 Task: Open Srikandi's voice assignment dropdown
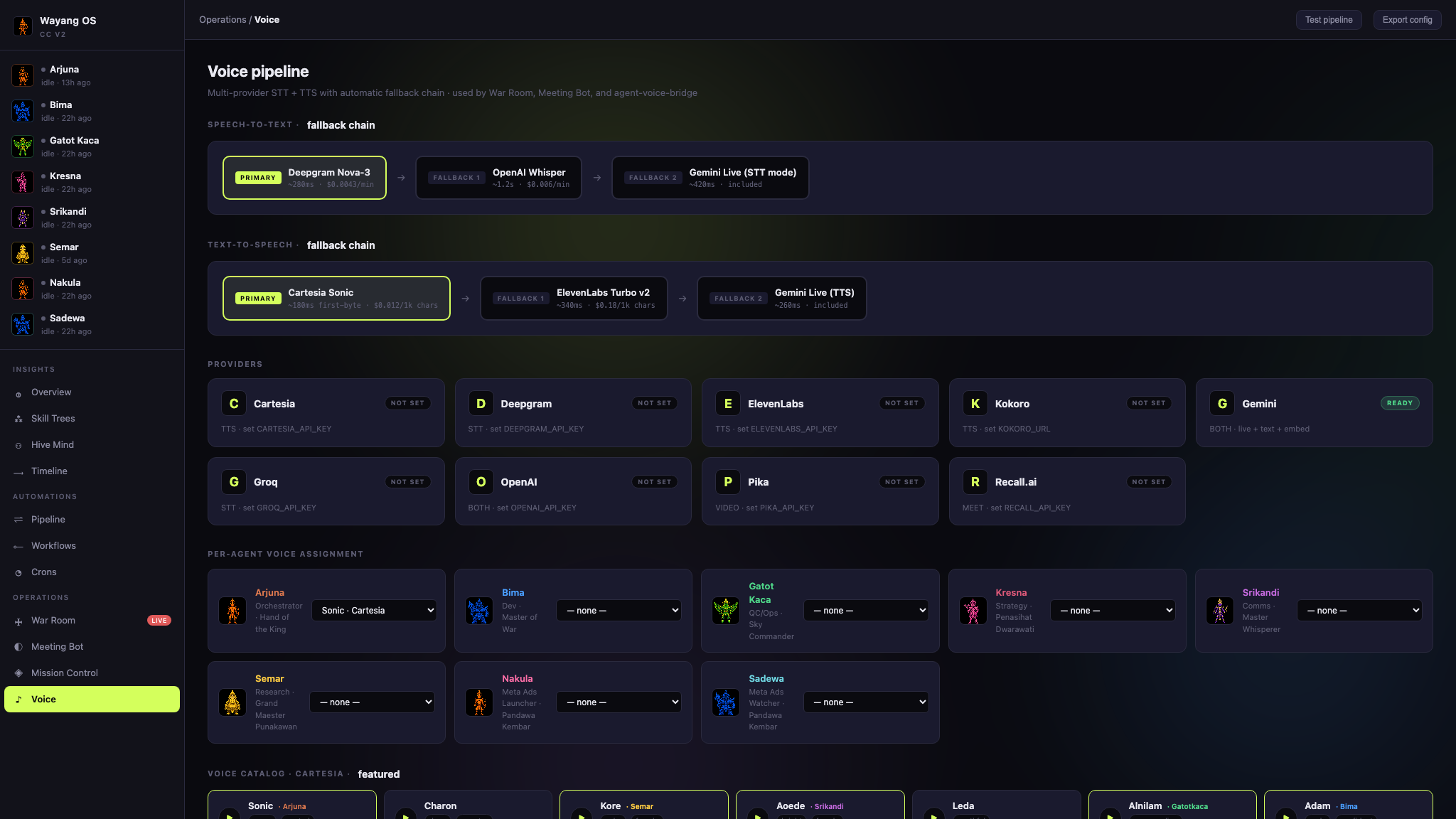[1359, 611]
